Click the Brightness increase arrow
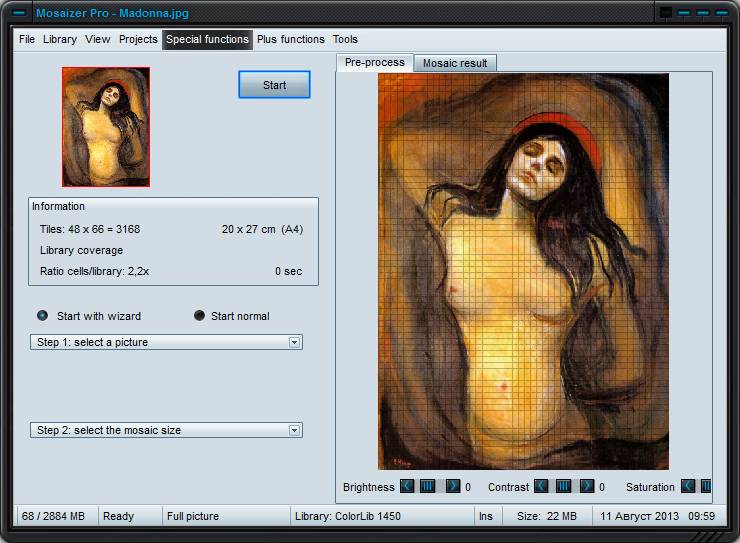This screenshot has width=740, height=543. coord(453,486)
